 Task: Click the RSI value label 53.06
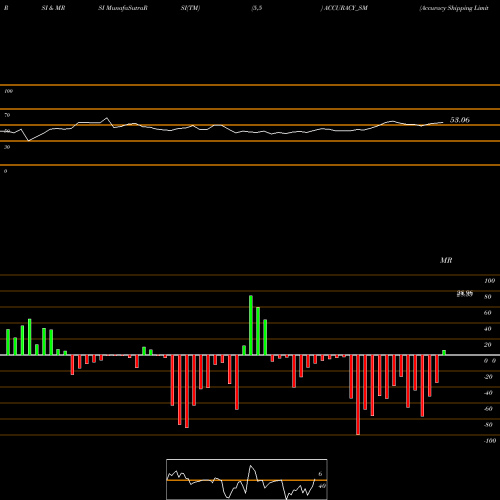[x=460, y=120]
